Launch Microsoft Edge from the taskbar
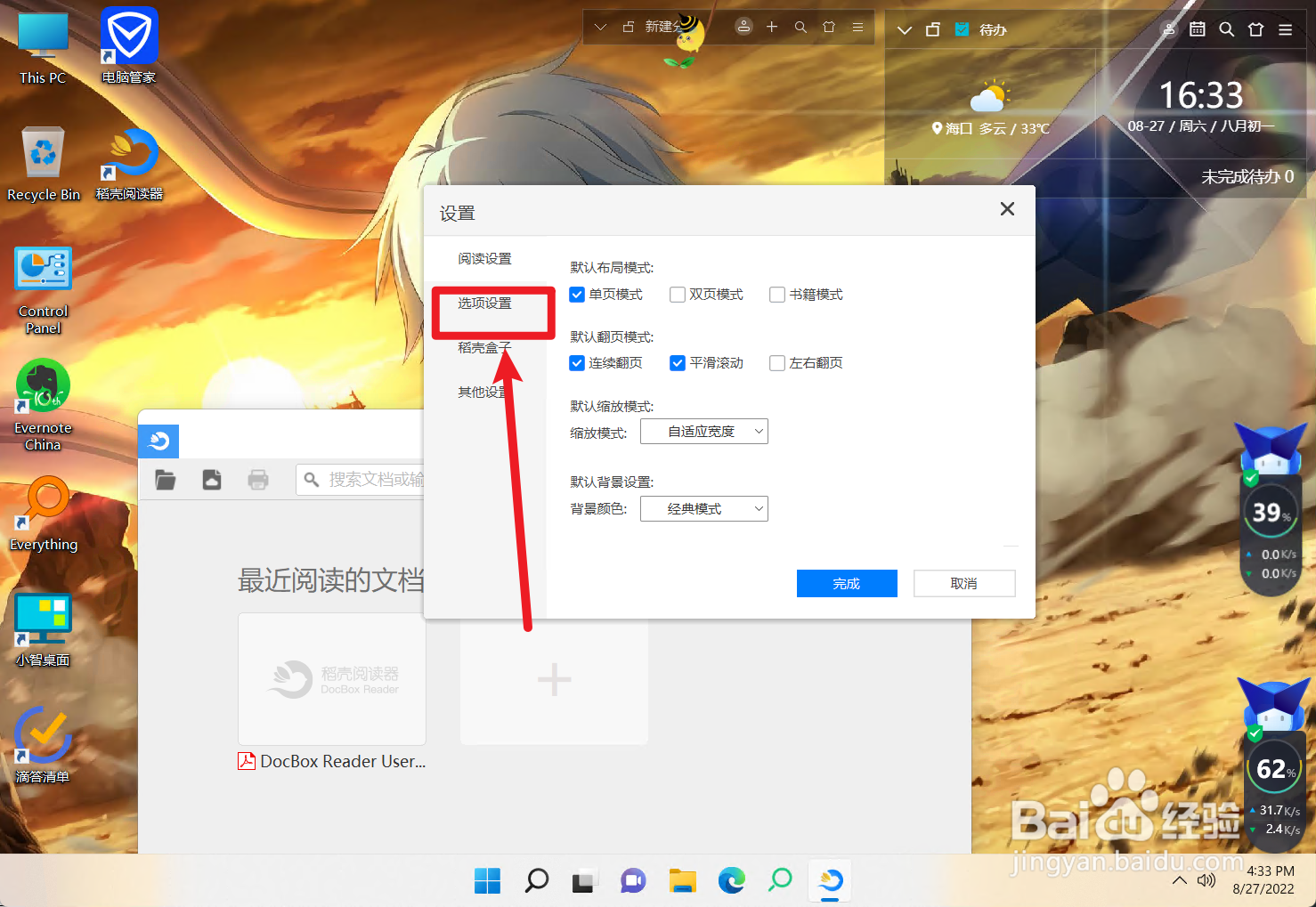 731,881
